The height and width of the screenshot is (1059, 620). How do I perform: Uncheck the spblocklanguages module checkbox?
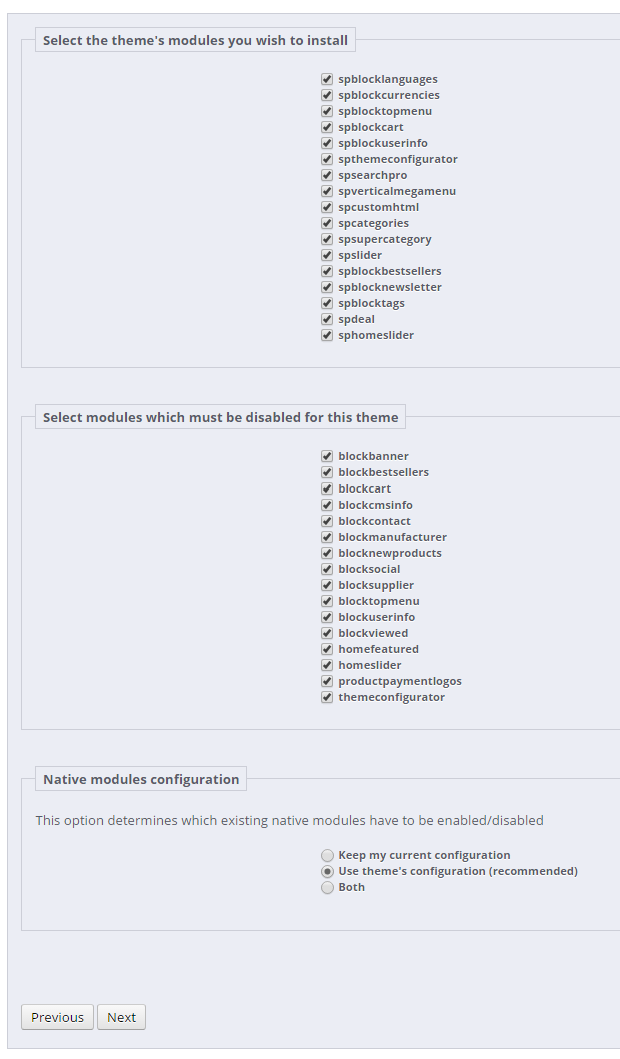[x=327, y=79]
